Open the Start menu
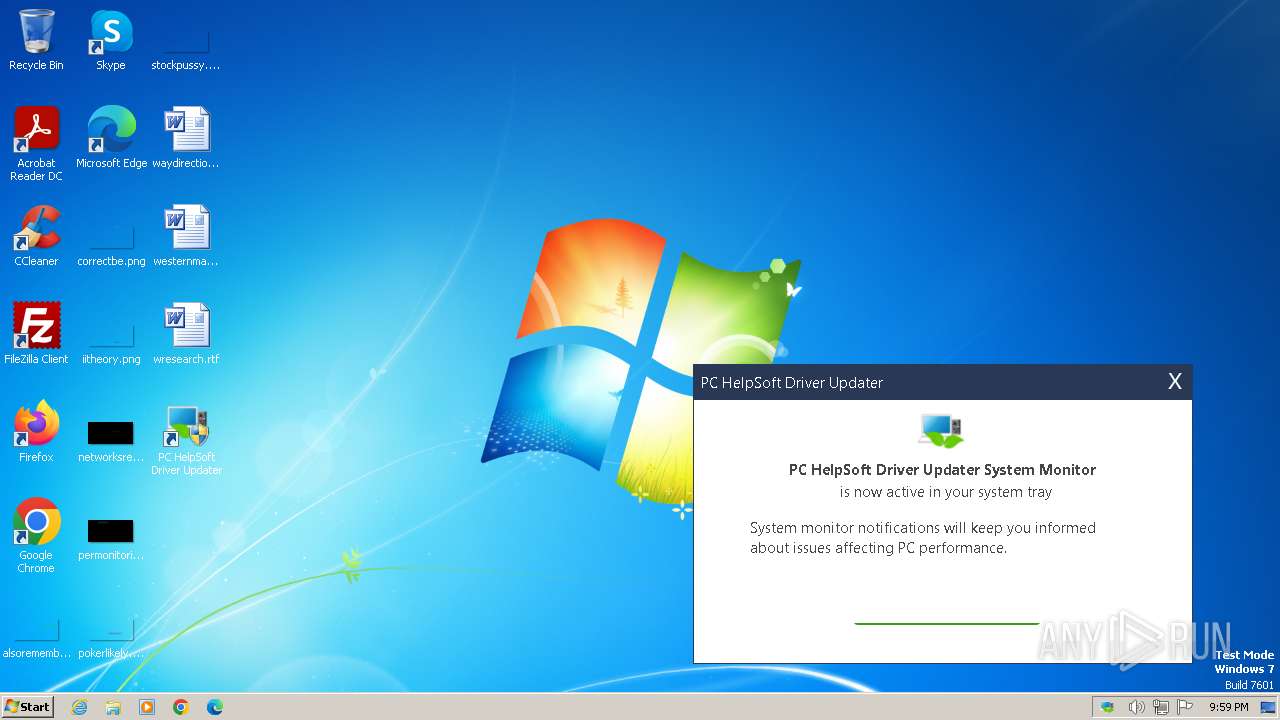 point(28,706)
